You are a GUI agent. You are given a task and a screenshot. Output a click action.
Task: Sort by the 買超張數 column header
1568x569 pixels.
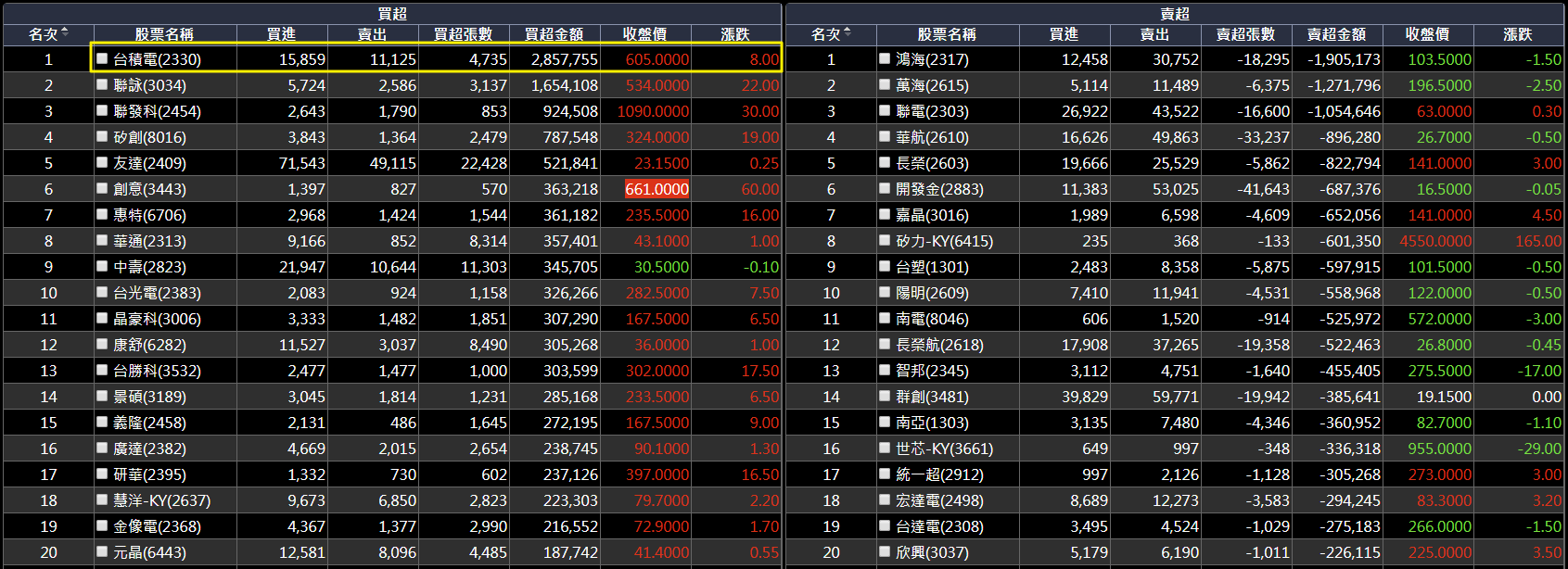pyautogui.click(x=463, y=34)
